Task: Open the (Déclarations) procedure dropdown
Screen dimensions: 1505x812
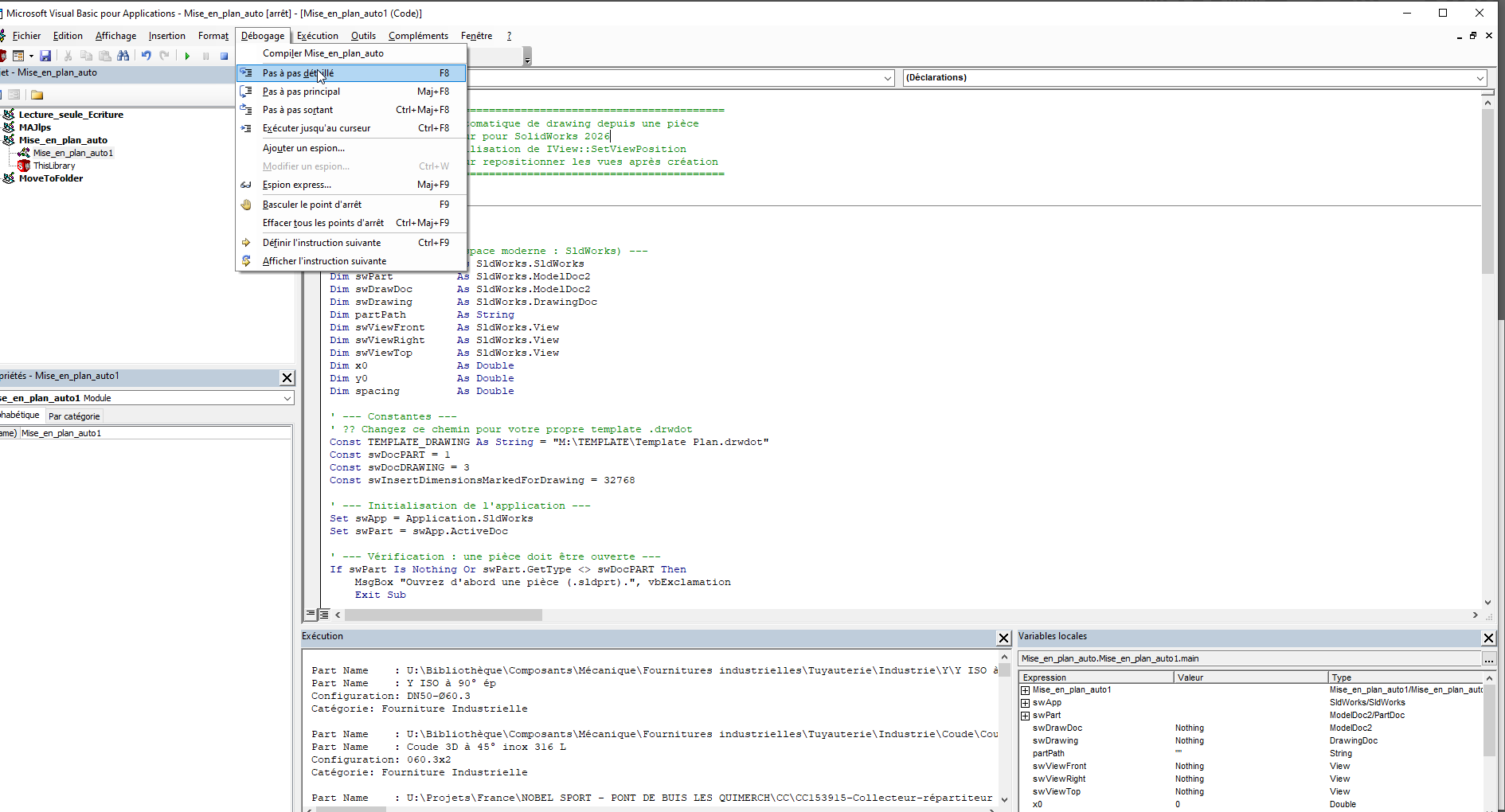Action: (1480, 78)
